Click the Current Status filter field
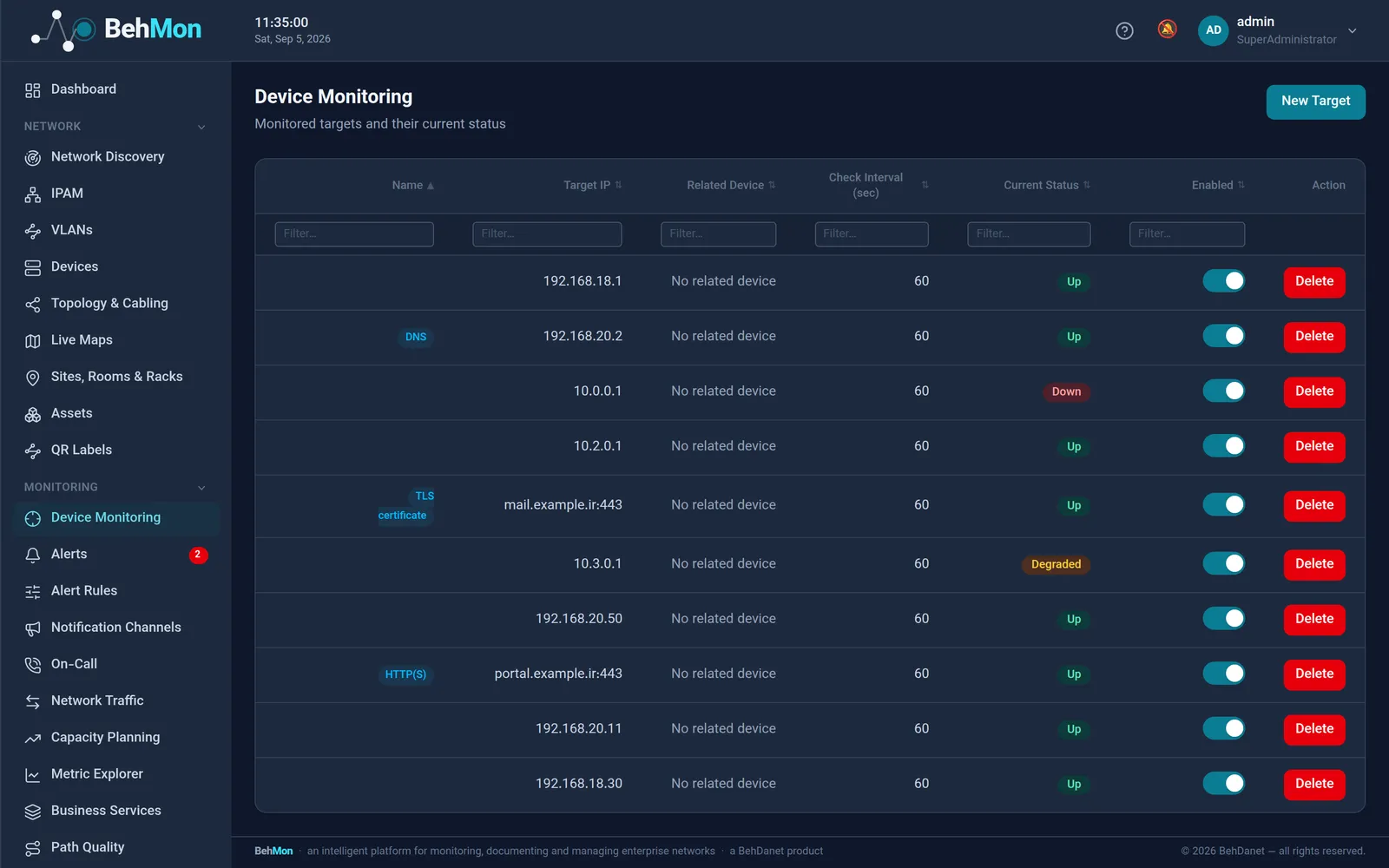Image resolution: width=1389 pixels, height=868 pixels. pos(1029,234)
